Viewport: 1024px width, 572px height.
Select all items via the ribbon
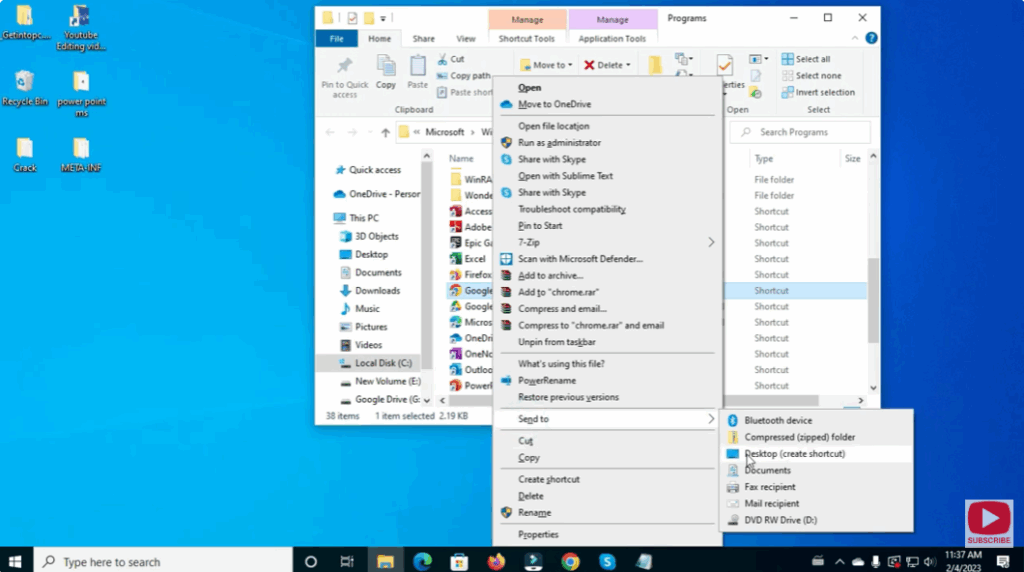point(806,59)
